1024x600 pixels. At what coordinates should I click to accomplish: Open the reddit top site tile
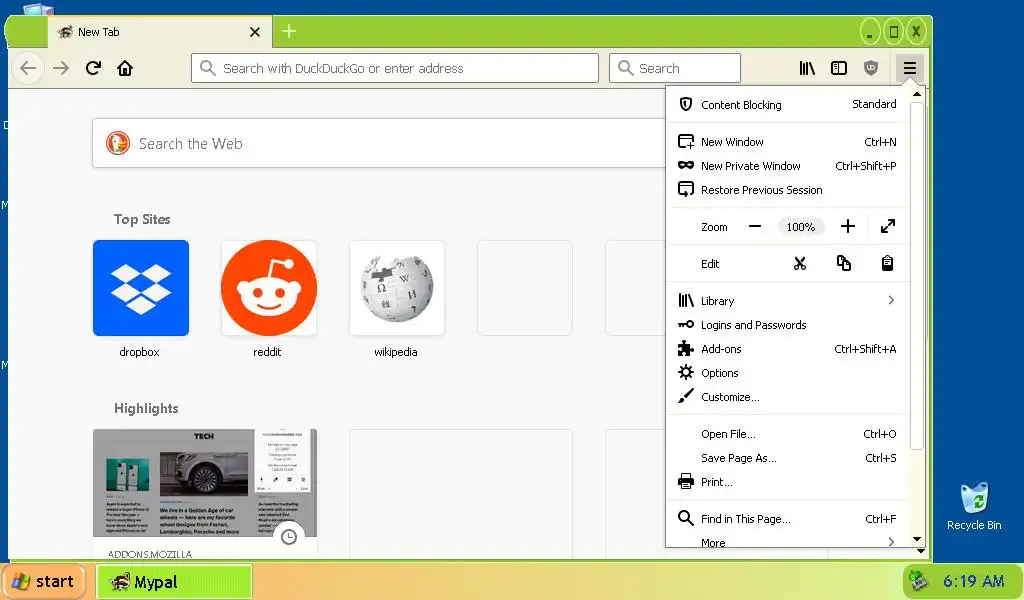coord(268,288)
